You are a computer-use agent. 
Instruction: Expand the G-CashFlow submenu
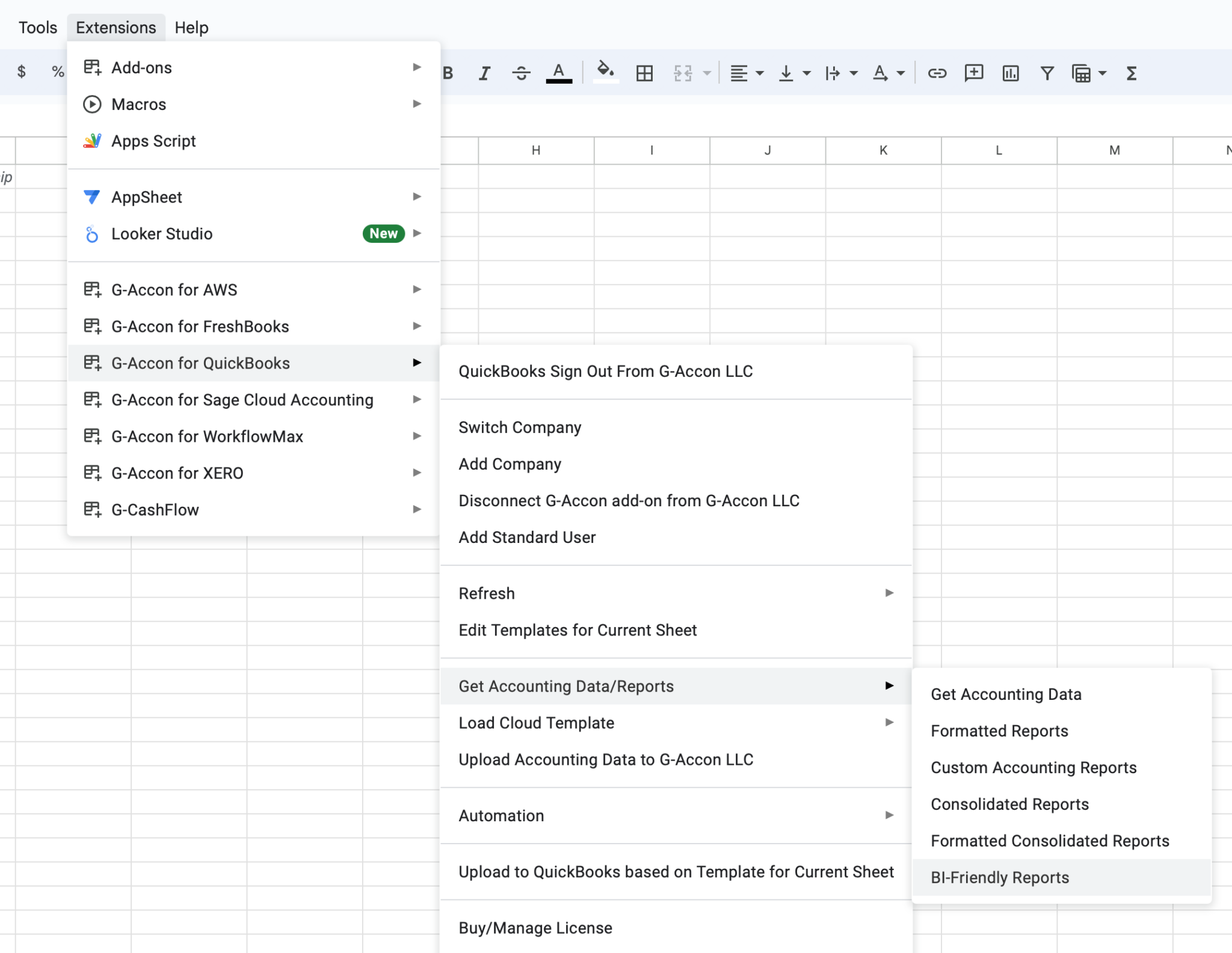pyautogui.click(x=254, y=509)
